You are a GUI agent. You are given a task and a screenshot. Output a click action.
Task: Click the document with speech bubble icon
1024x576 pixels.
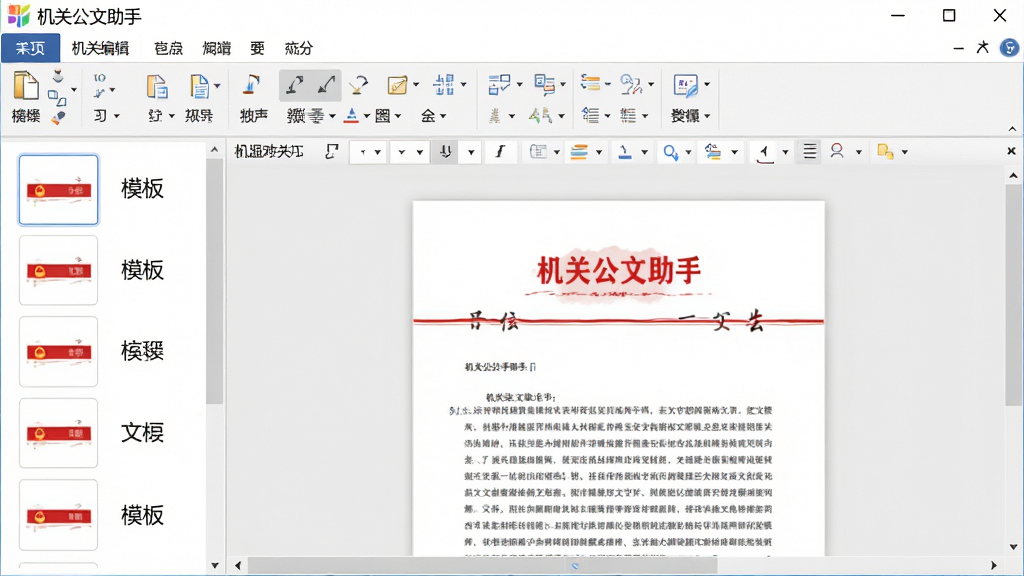[544, 84]
